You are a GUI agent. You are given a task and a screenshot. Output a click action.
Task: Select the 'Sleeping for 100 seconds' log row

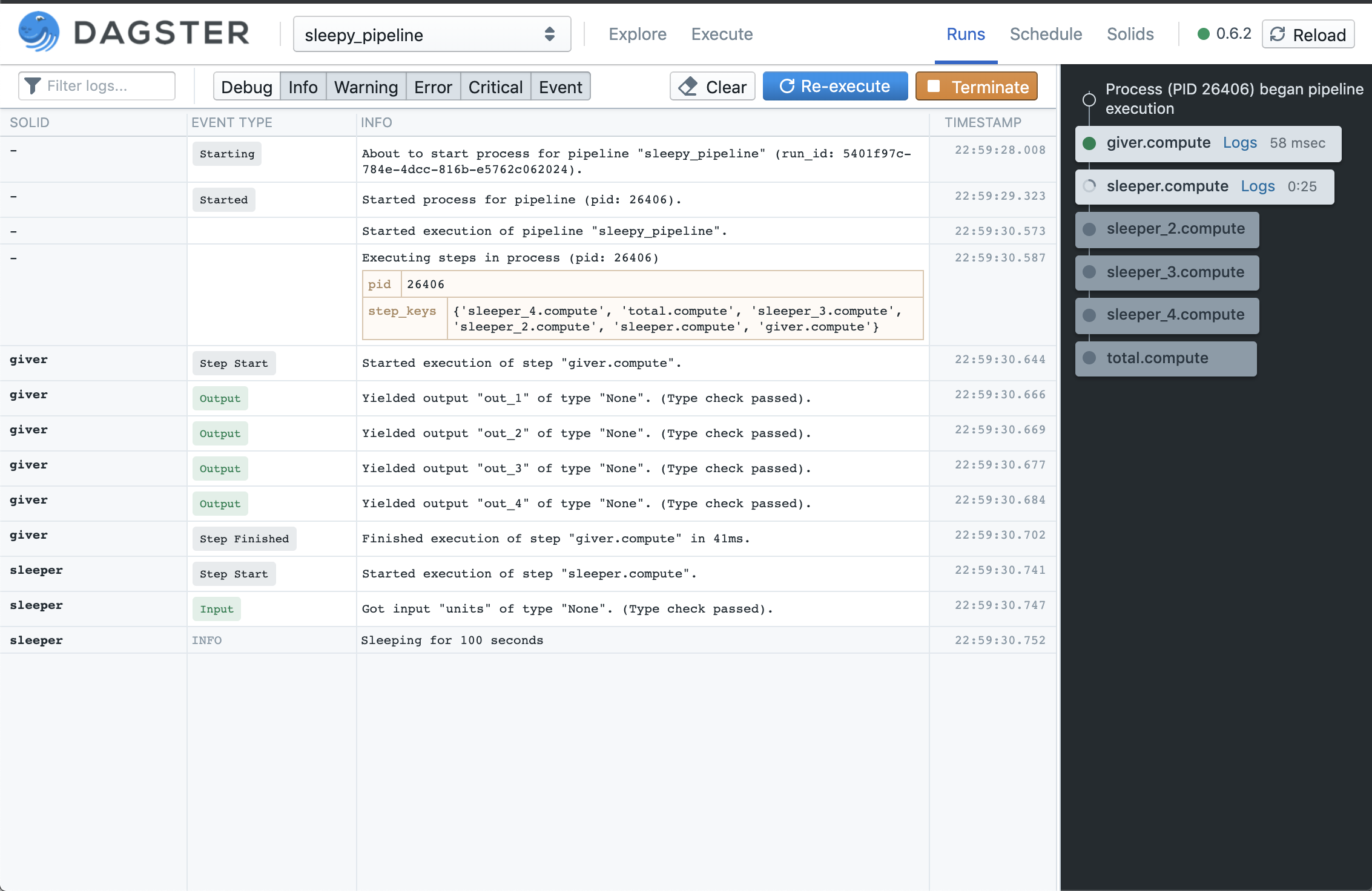tap(528, 640)
